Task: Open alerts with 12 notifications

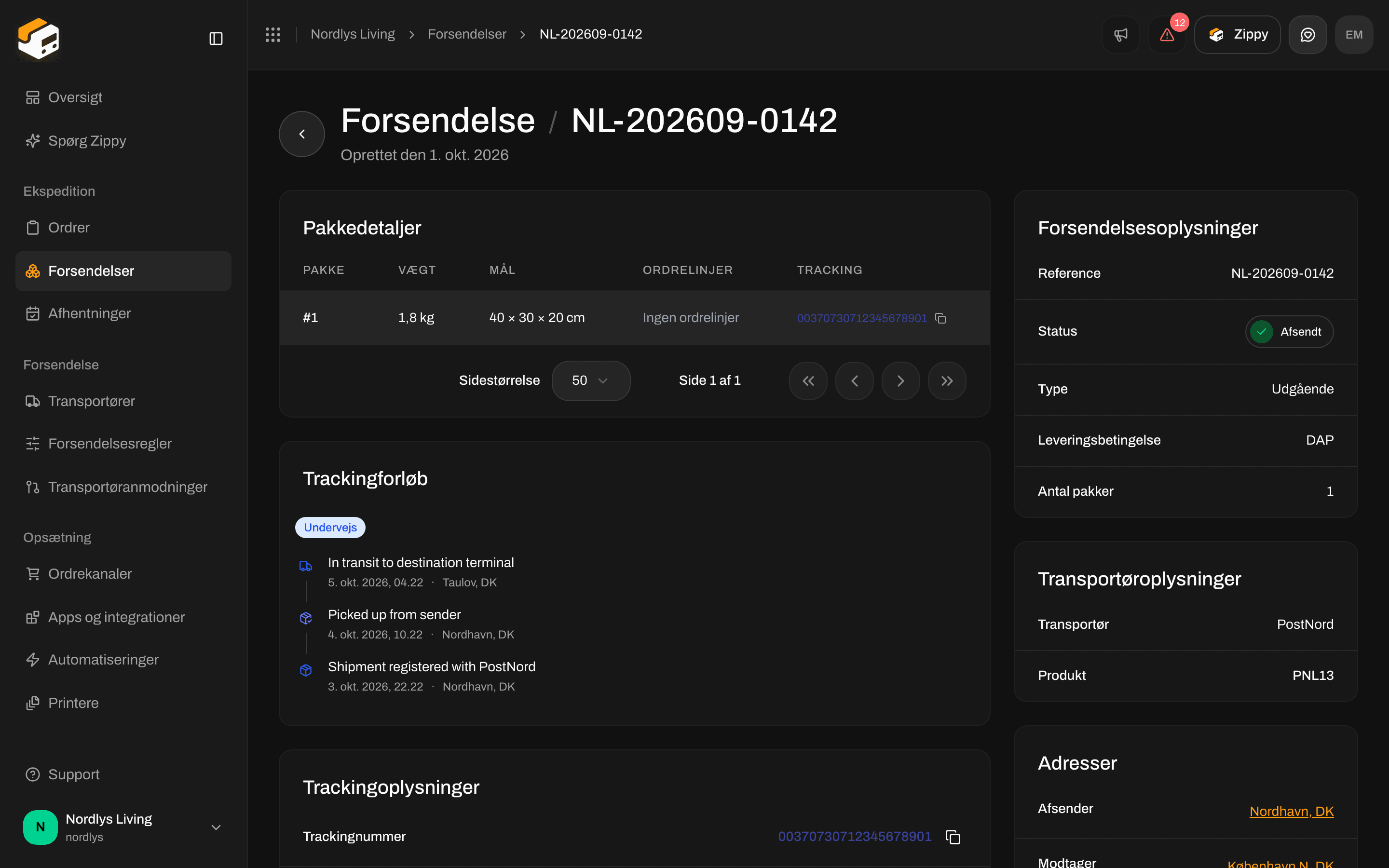Action: tap(1167, 34)
